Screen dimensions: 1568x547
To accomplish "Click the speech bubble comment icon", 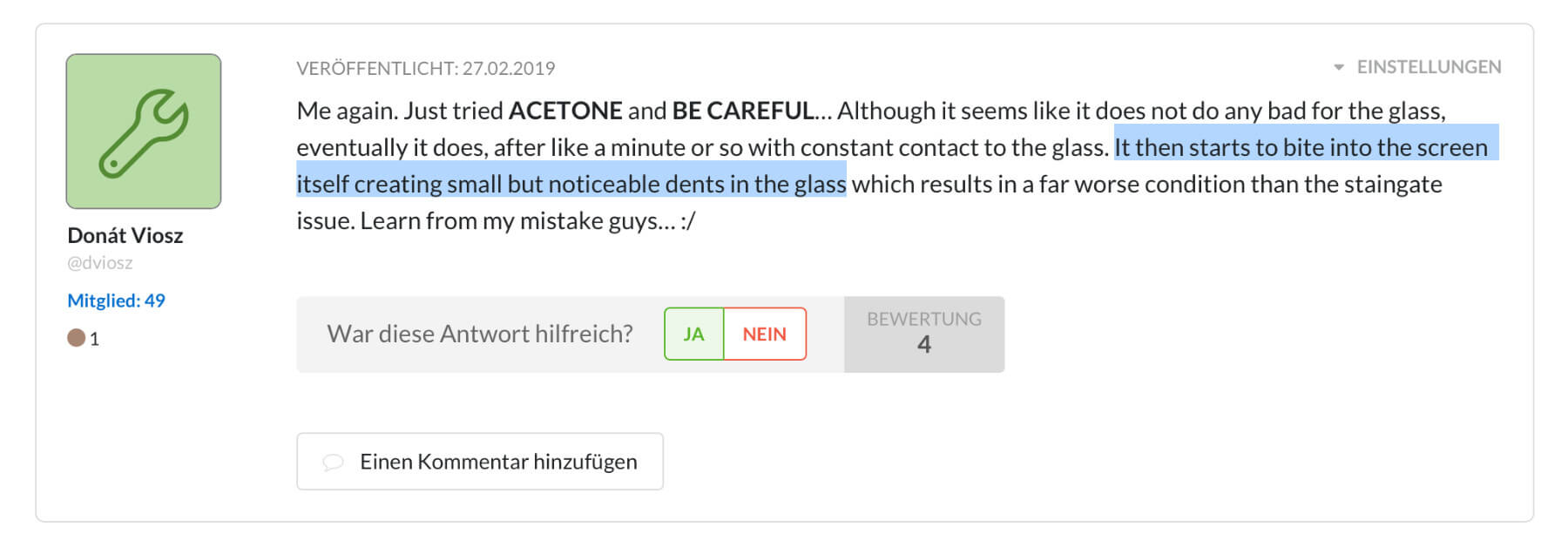I will tap(333, 462).
